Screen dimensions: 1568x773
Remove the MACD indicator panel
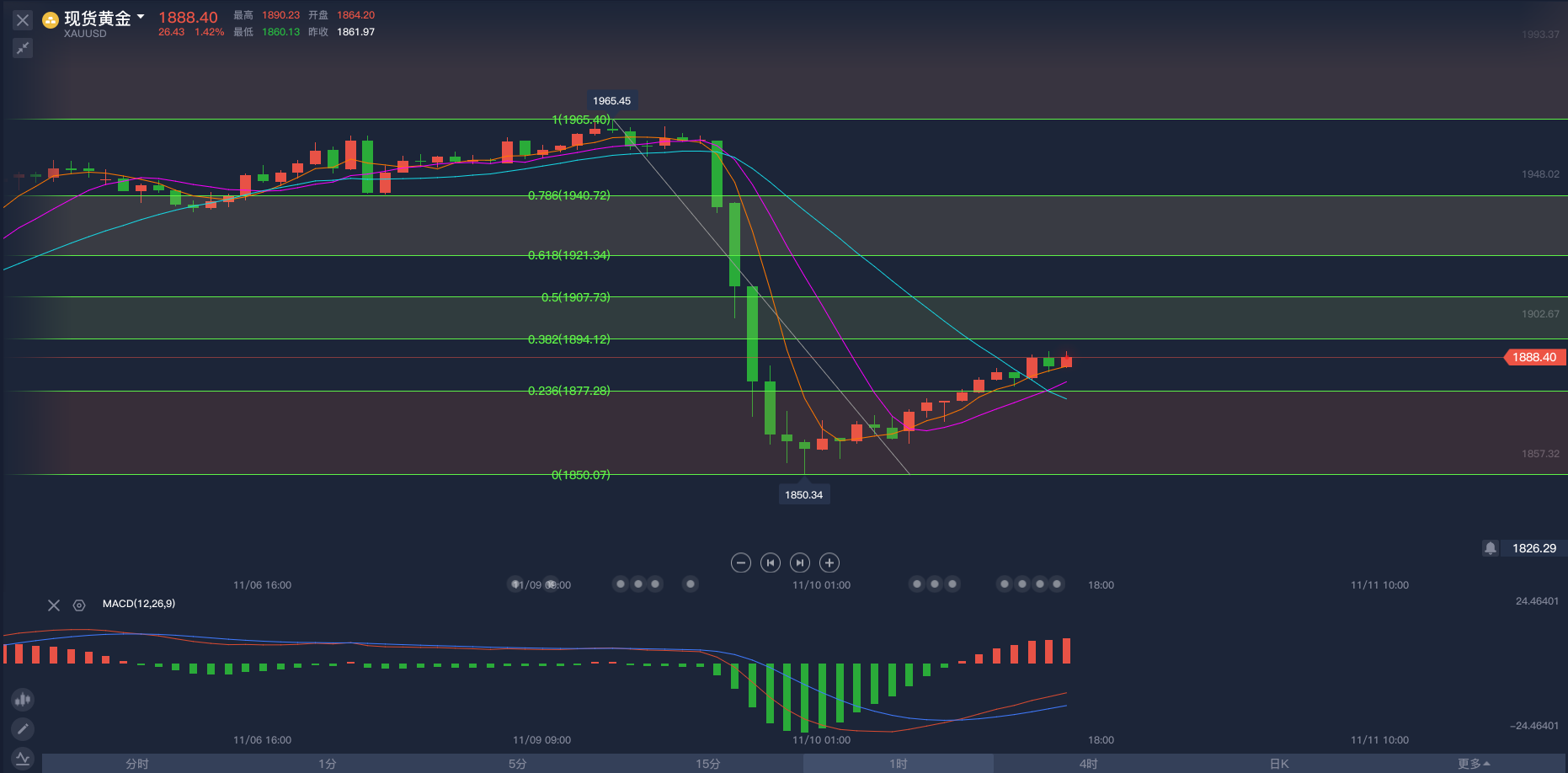[x=54, y=605]
